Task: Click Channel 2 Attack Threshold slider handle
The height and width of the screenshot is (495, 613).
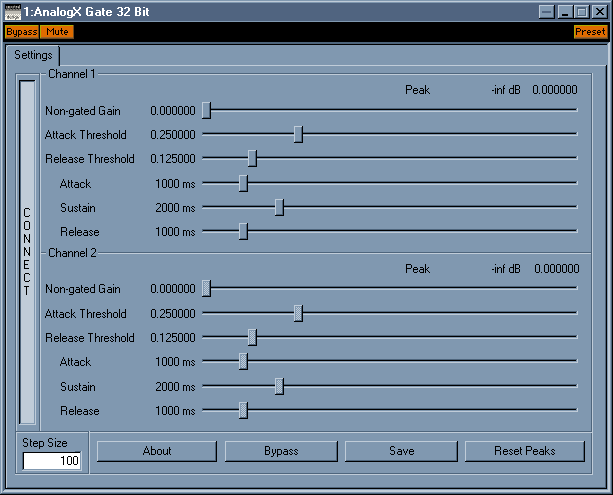Action: click(298, 313)
